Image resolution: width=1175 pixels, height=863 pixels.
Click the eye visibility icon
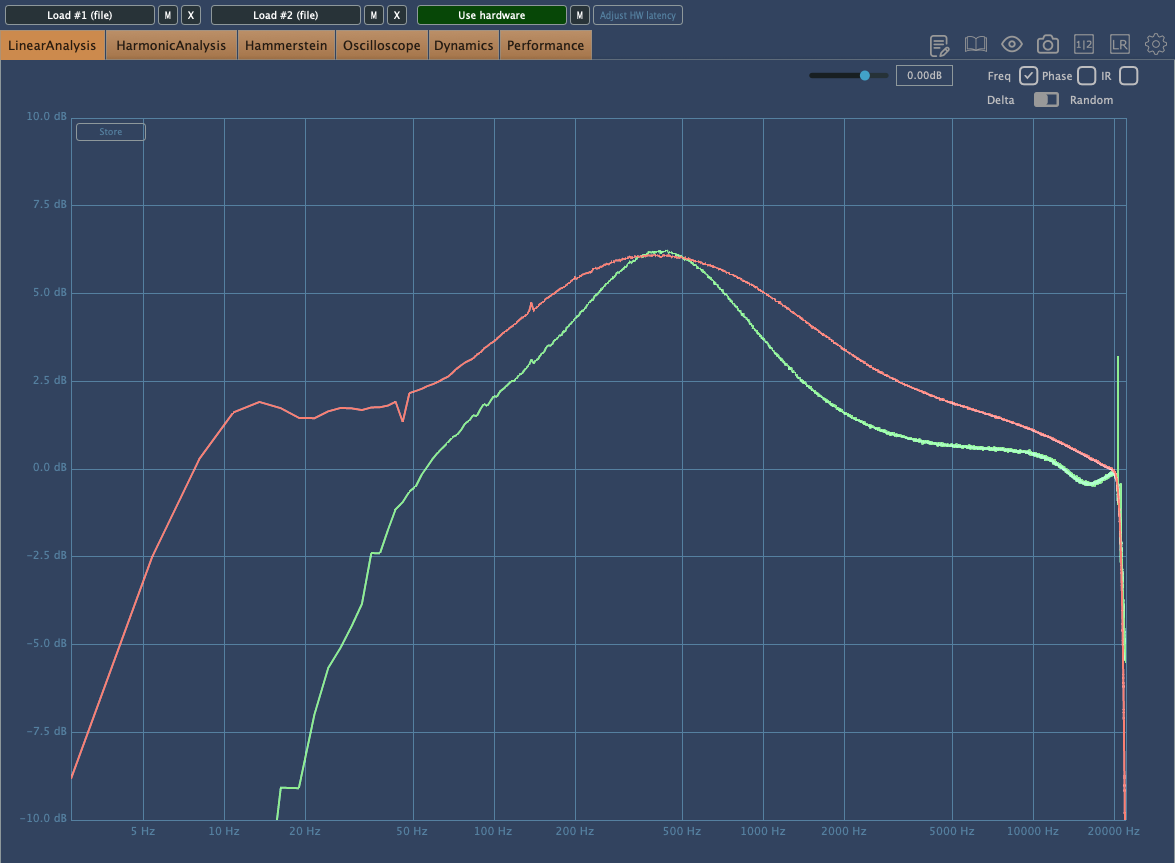pyautogui.click(x=1012, y=44)
